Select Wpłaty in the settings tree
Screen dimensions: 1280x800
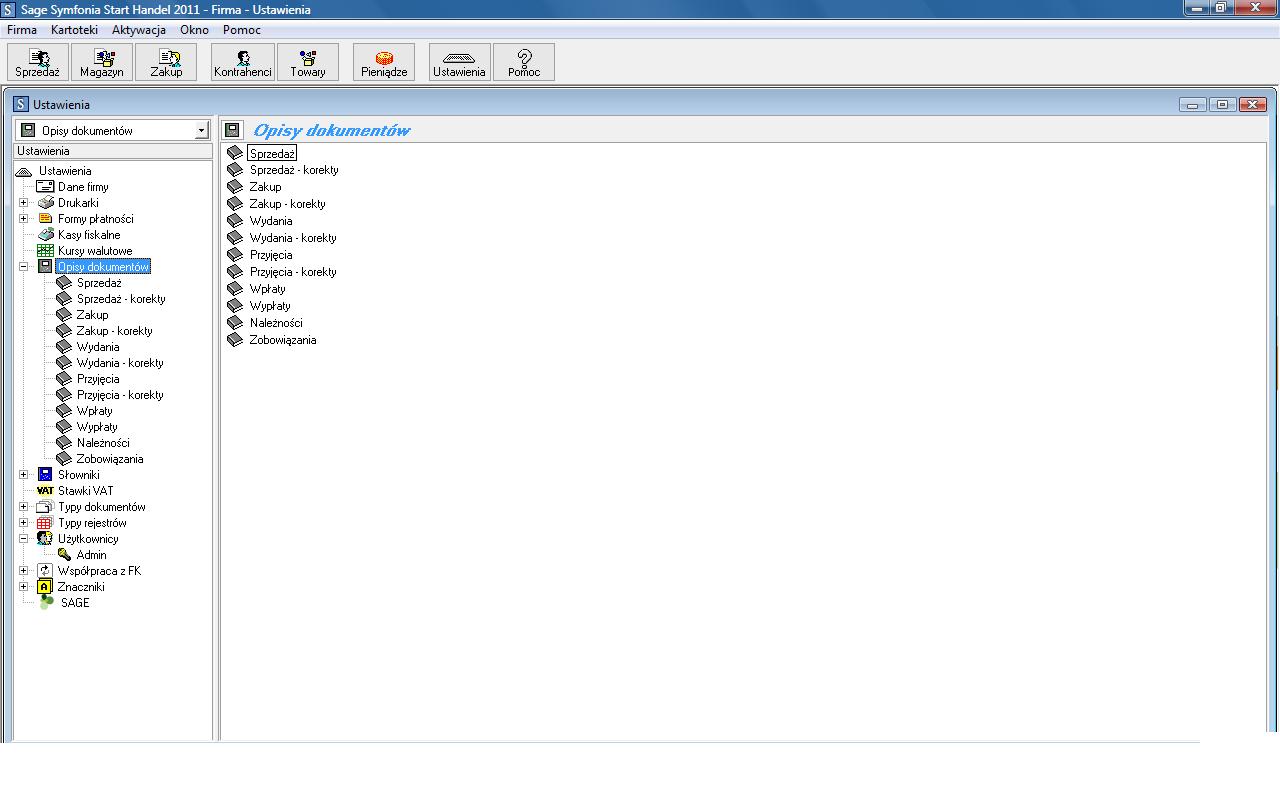point(94,411)
